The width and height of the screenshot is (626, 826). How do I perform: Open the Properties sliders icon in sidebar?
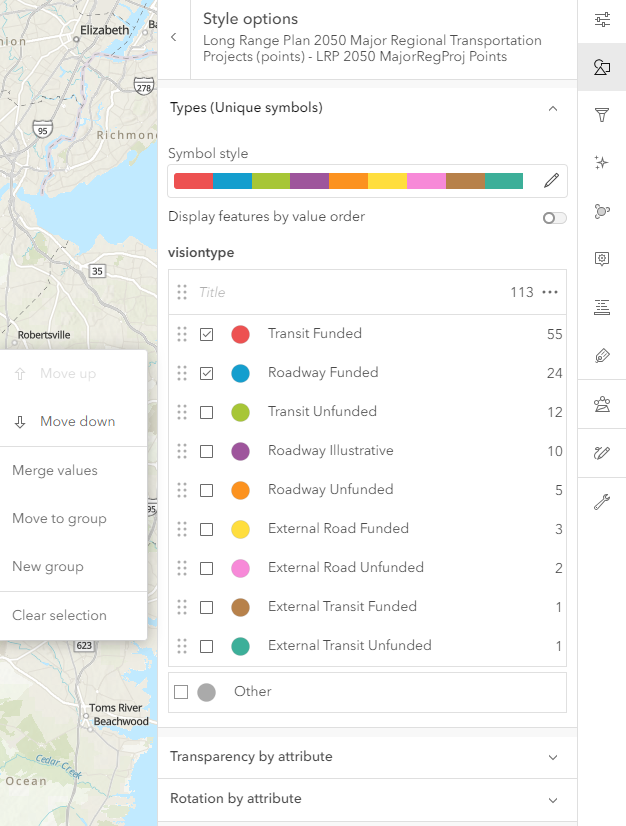click(x=602, y=19)
